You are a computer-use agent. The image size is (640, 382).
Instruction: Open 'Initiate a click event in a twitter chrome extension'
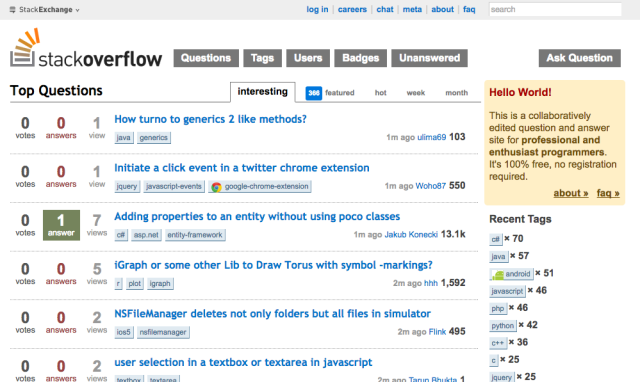242,168
